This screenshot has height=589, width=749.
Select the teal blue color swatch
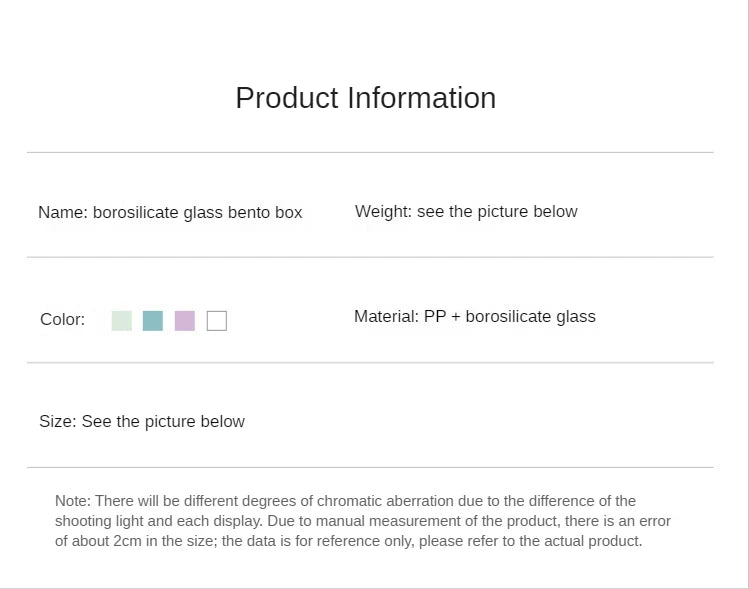tap(153, 320)
